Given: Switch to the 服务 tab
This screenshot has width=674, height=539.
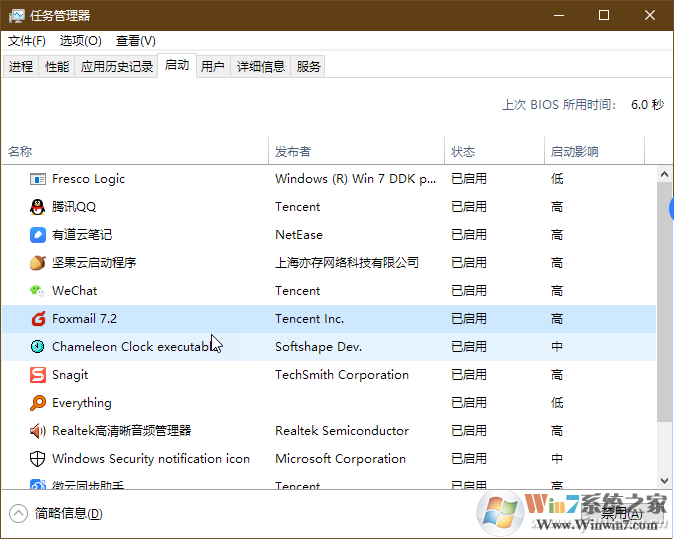Looking at the screenshot, I should 308,67.
